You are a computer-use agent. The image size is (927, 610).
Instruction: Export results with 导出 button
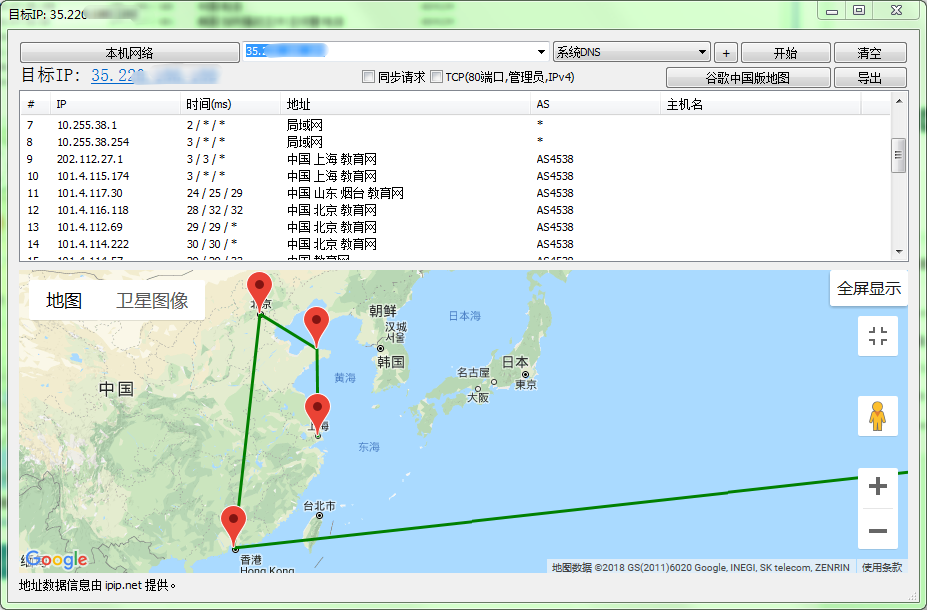click(870, 77)
